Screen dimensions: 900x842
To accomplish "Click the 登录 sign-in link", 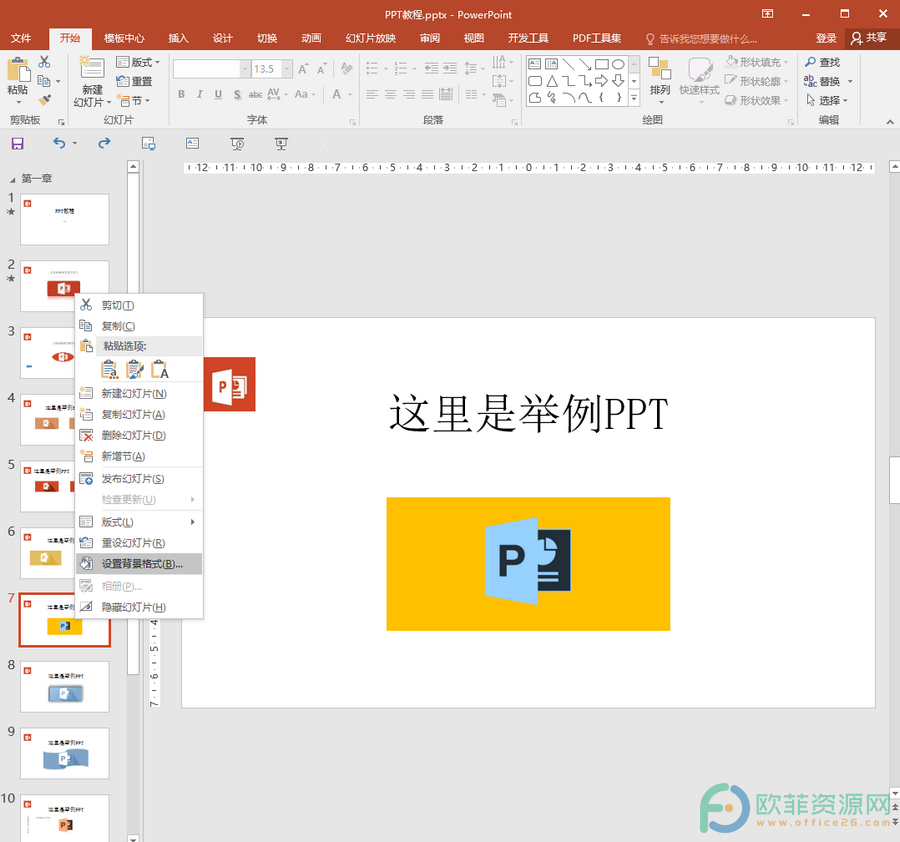I will [826, 38].
